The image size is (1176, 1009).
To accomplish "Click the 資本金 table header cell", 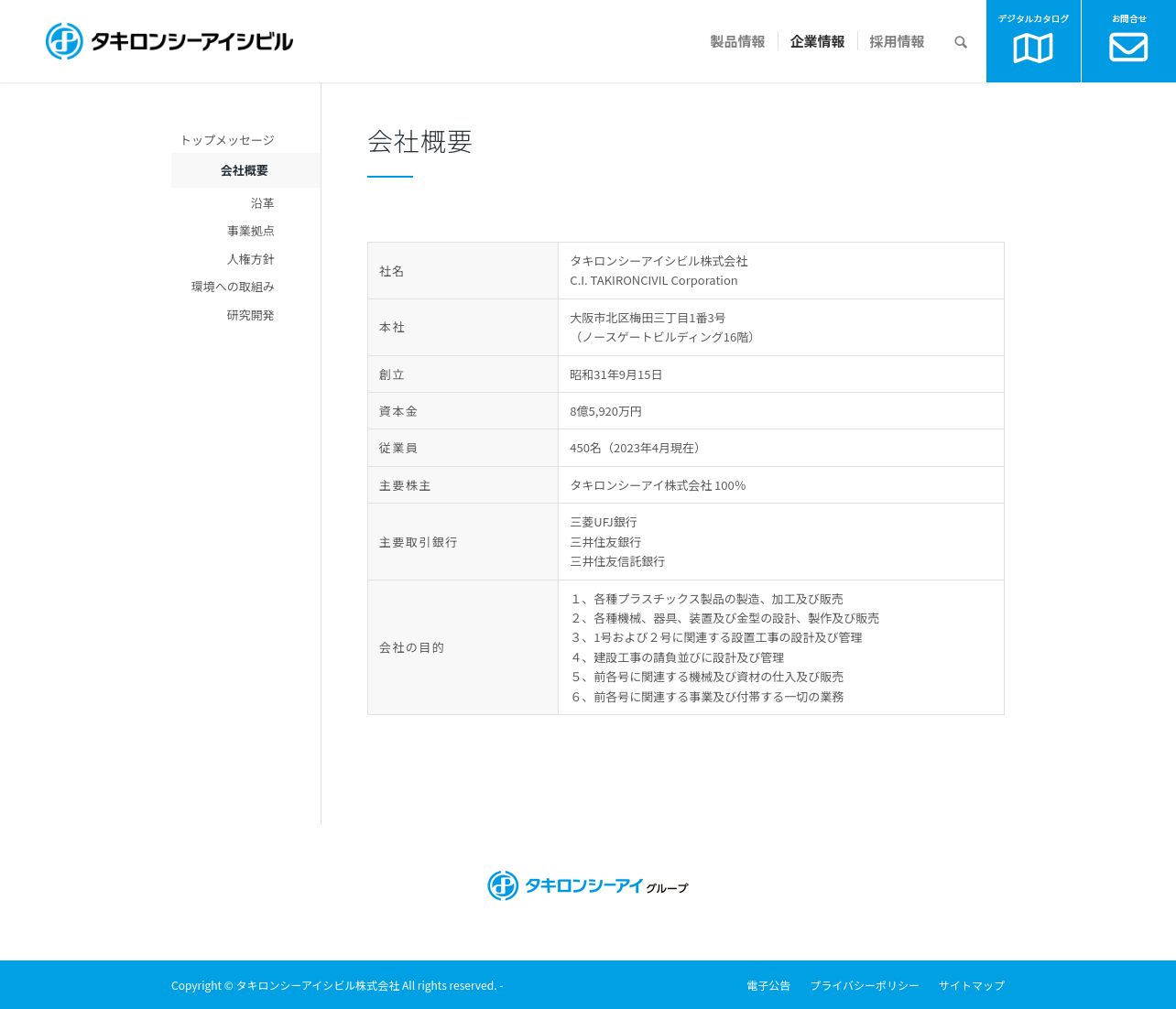I will click(463, 411).
